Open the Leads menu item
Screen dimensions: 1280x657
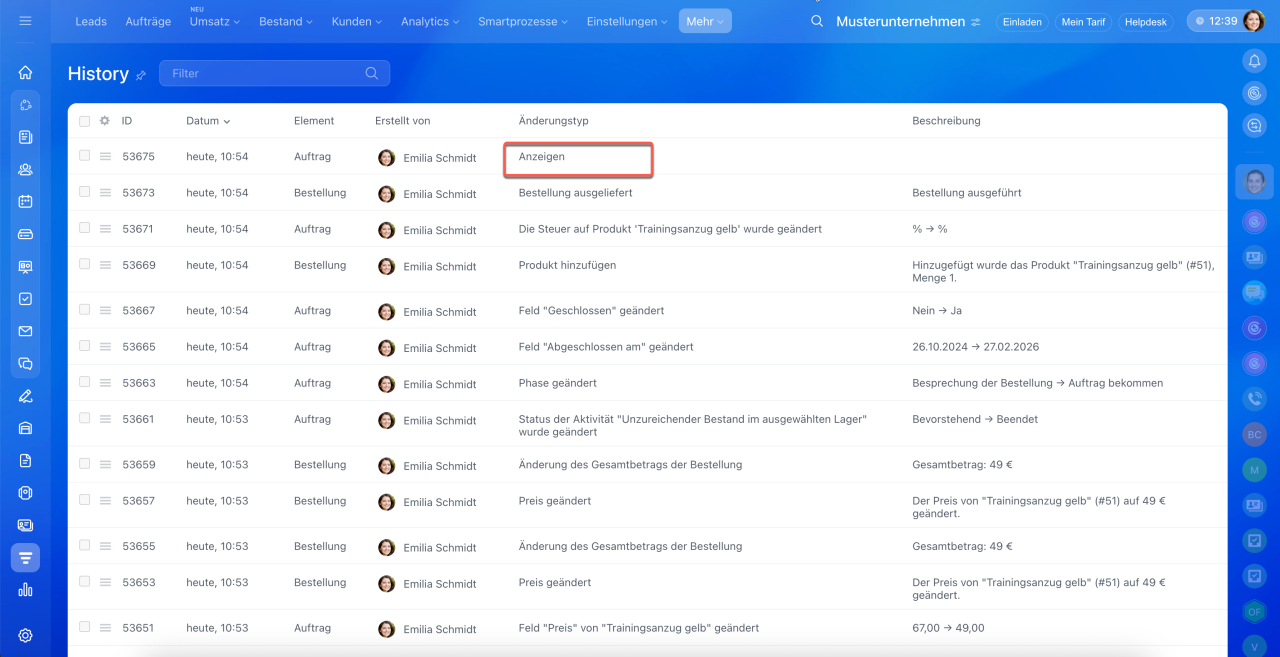(91, 21)
